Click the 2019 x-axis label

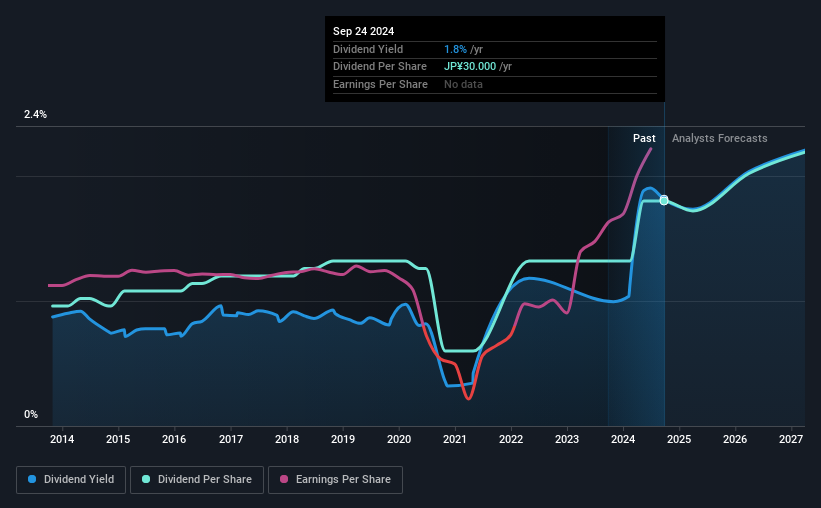pyautogui.click(x=343, y=439)
